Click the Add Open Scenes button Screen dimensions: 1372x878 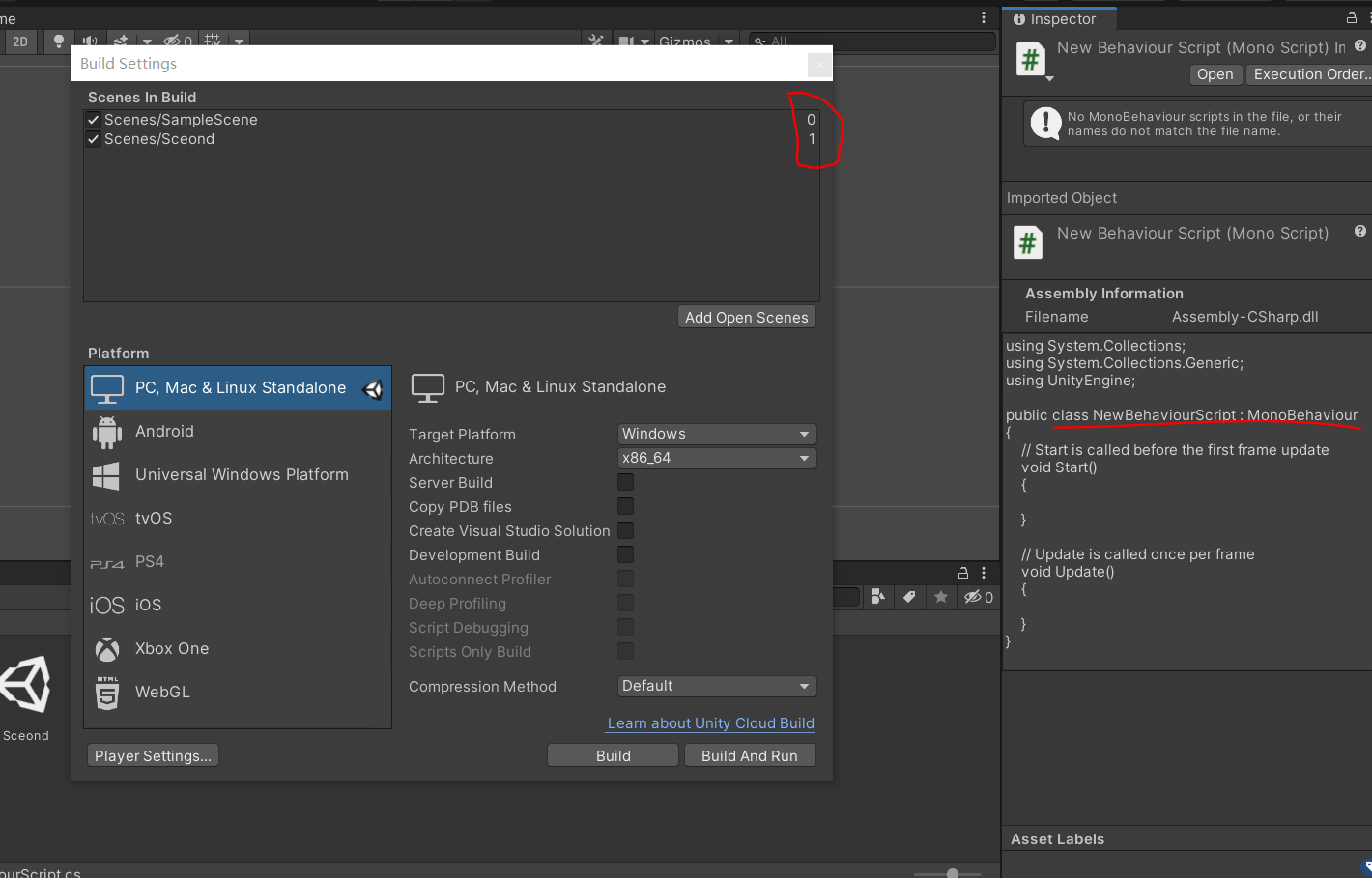(x=746, y=318)
